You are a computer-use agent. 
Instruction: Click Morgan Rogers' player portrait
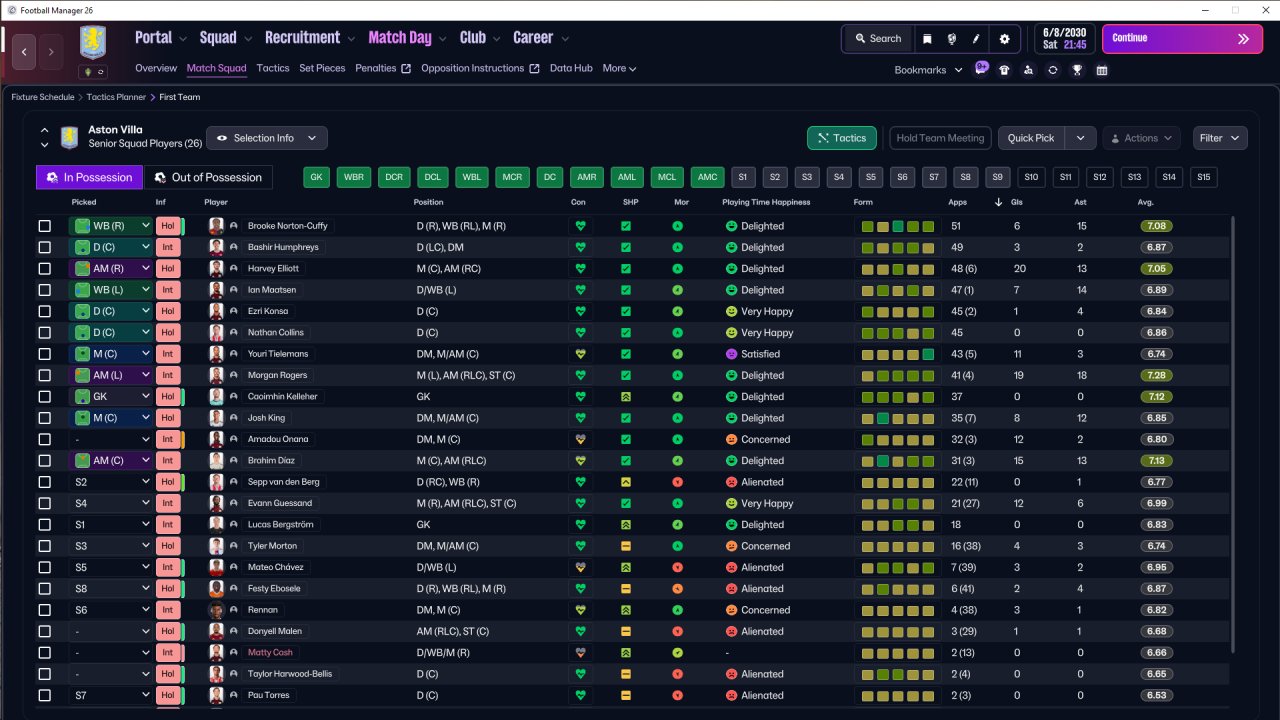click(216, 375)
